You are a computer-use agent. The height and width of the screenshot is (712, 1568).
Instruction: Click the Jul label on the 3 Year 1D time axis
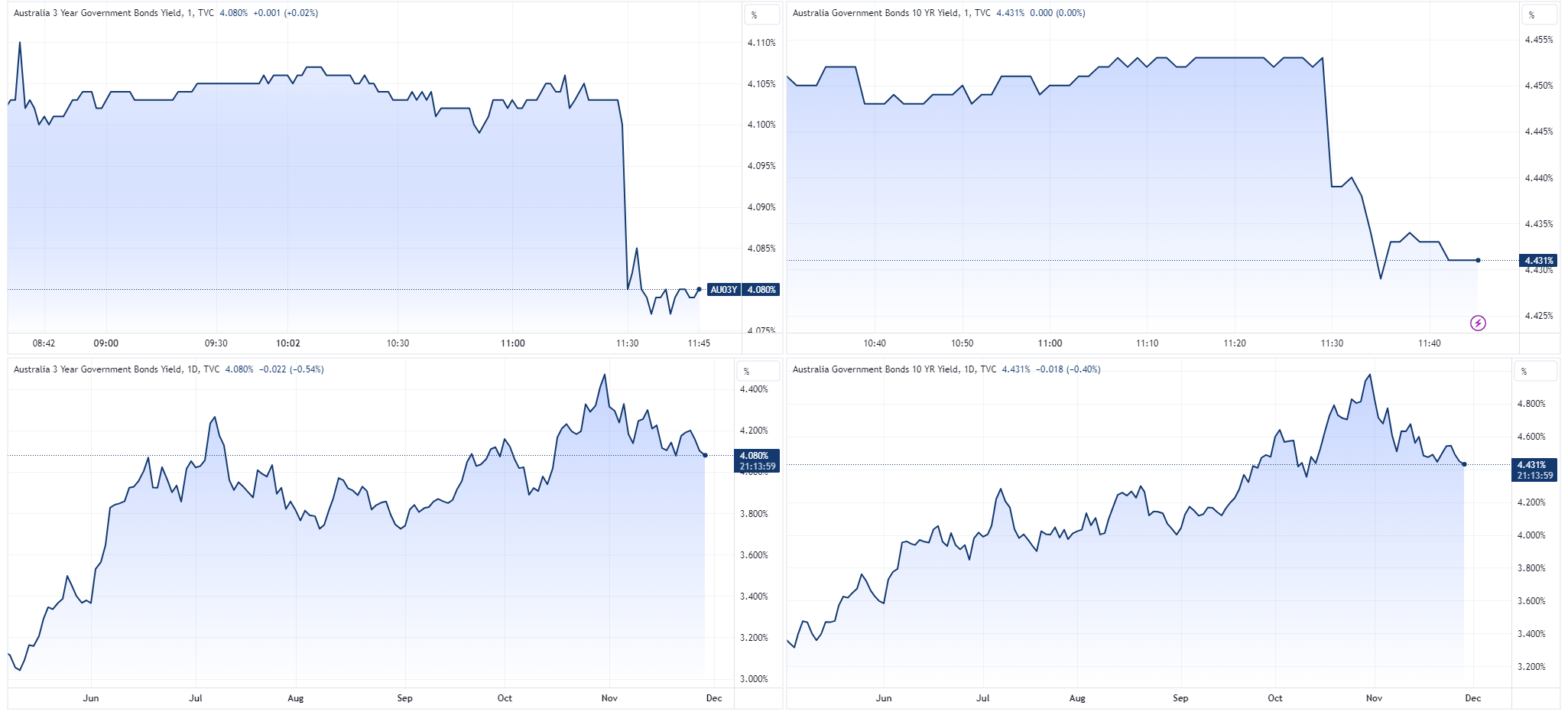click(x=196, y=698)
